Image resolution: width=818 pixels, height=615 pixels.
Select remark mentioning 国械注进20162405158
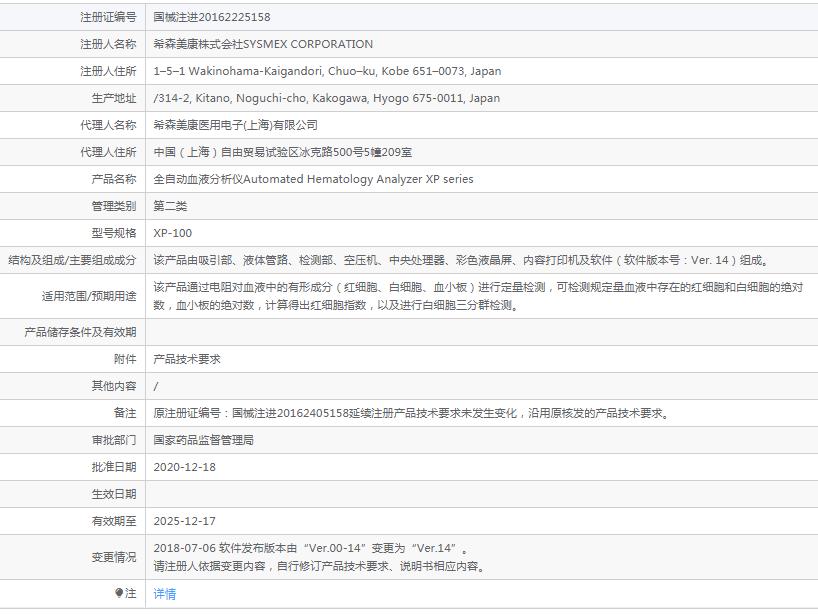[412, 413]
